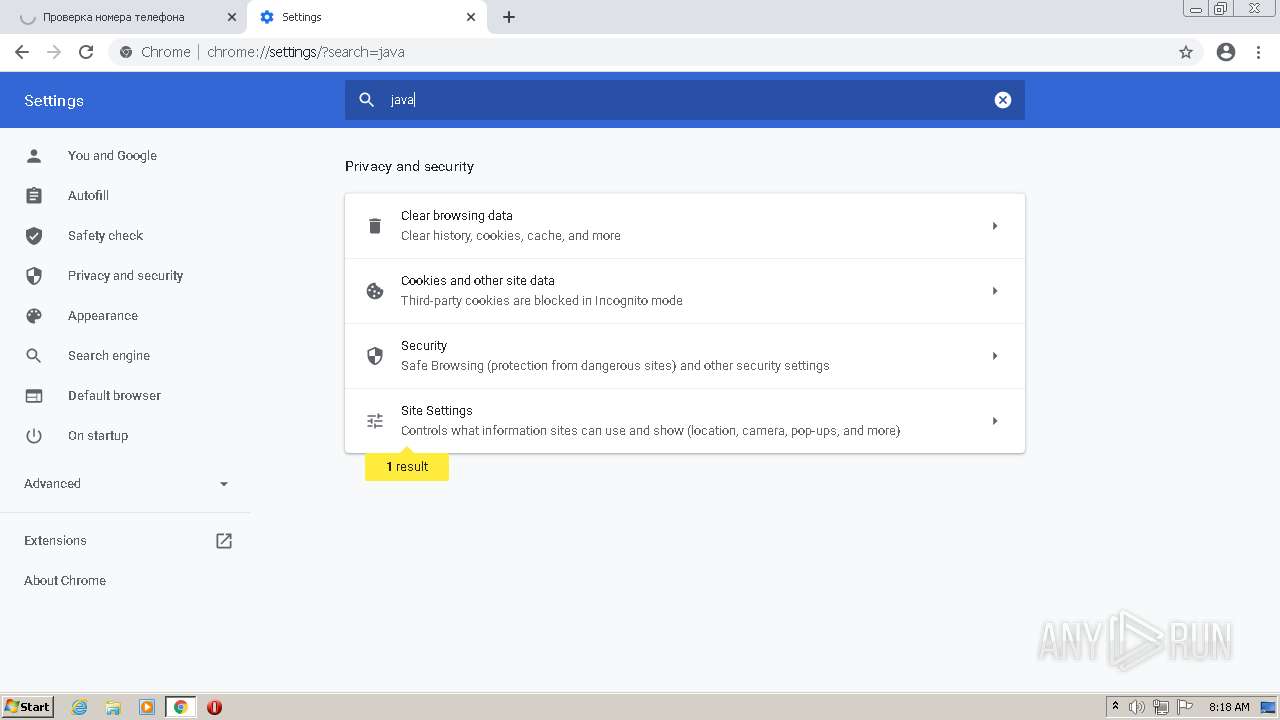Click the address bar URL chrome://settings
This screenshot has height=720, width=1280.
click(306, 52)
